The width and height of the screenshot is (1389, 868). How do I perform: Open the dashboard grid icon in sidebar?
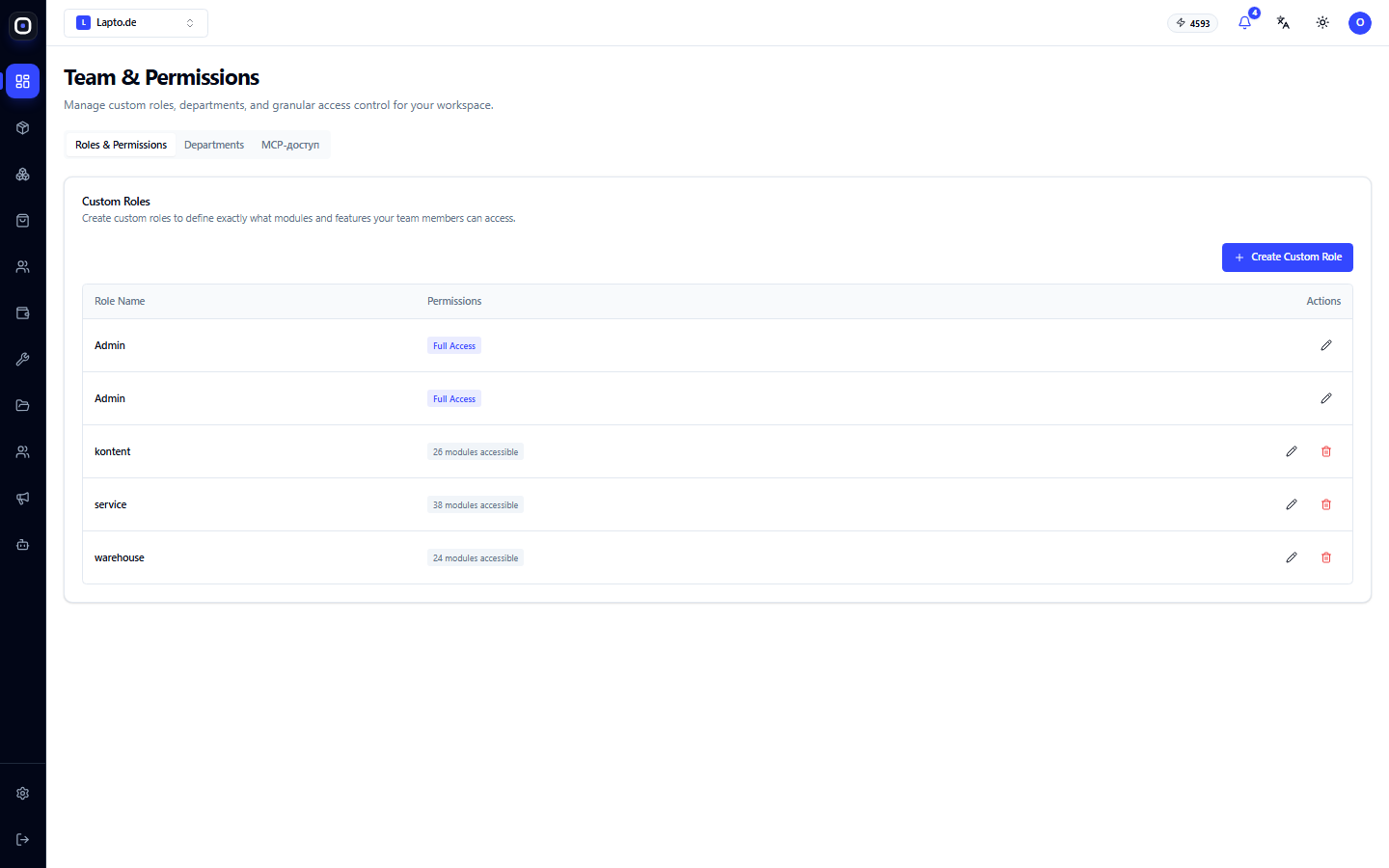tap(23, 81)
